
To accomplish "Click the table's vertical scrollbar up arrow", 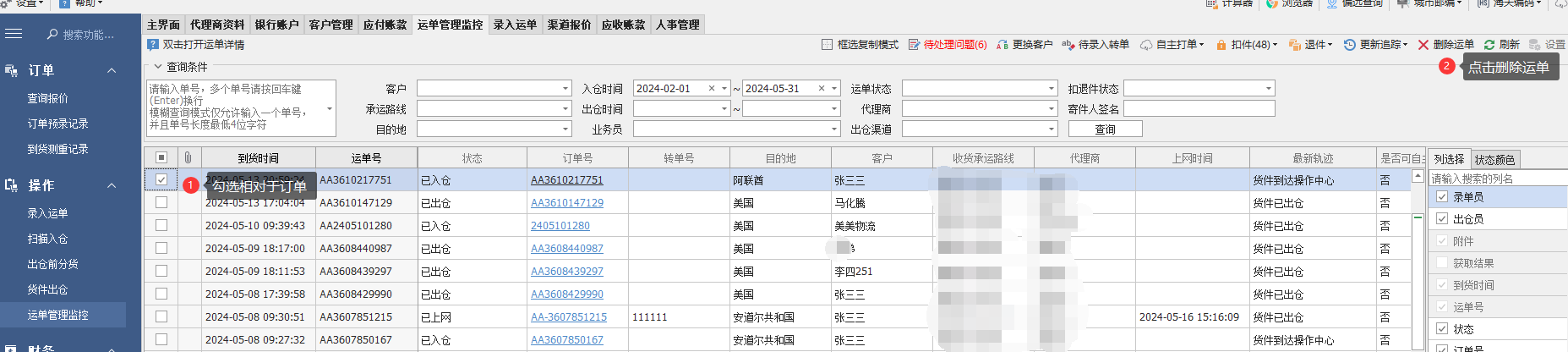I will (1418, 177).
